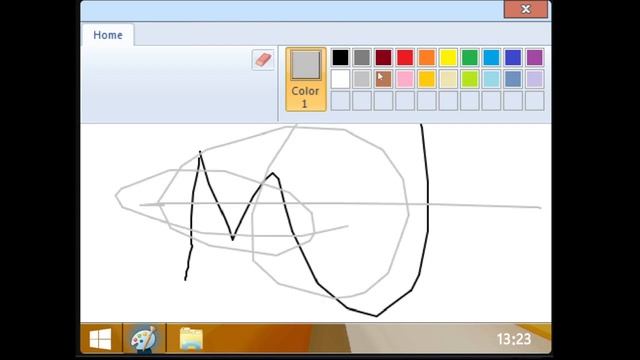This screenshot has width=640, height=360.
Task: Pick the lime green color swatch
Action: (470, 79)
